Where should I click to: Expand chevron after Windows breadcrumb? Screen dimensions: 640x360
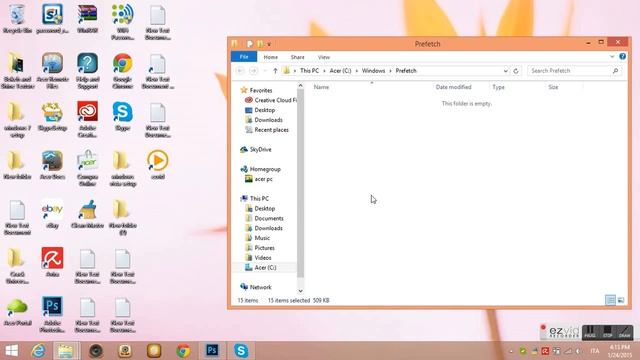[x=390, y=71]
